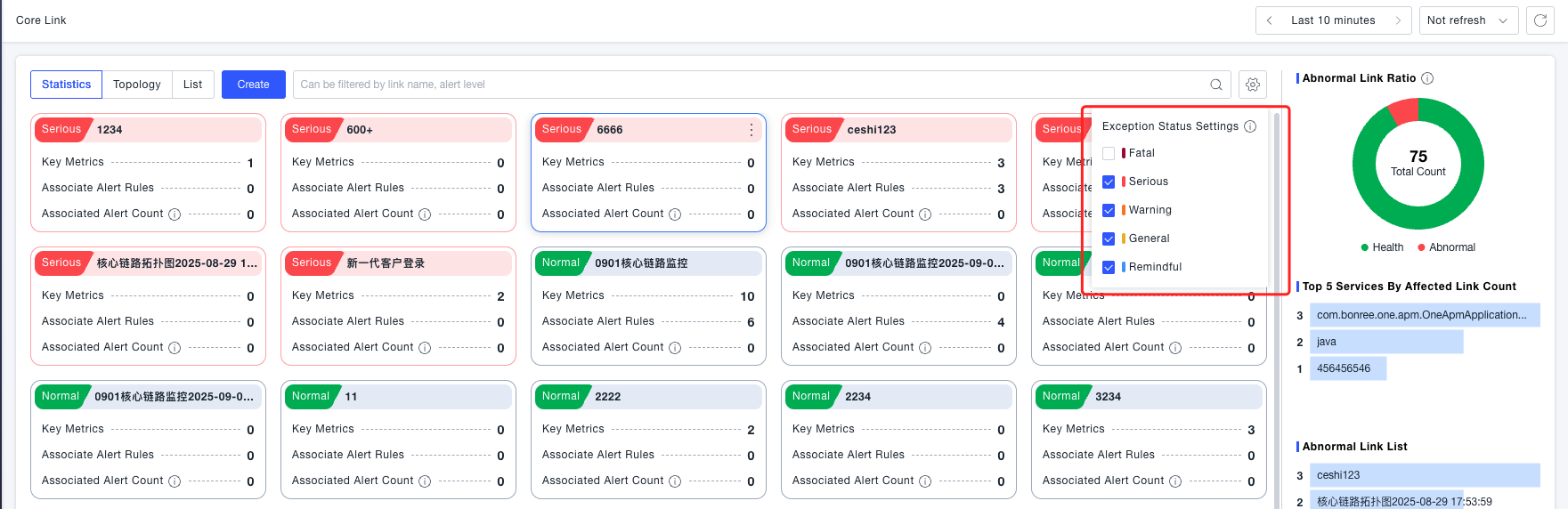
Task: Focus the link name filter input
Action: pos(748,85)
